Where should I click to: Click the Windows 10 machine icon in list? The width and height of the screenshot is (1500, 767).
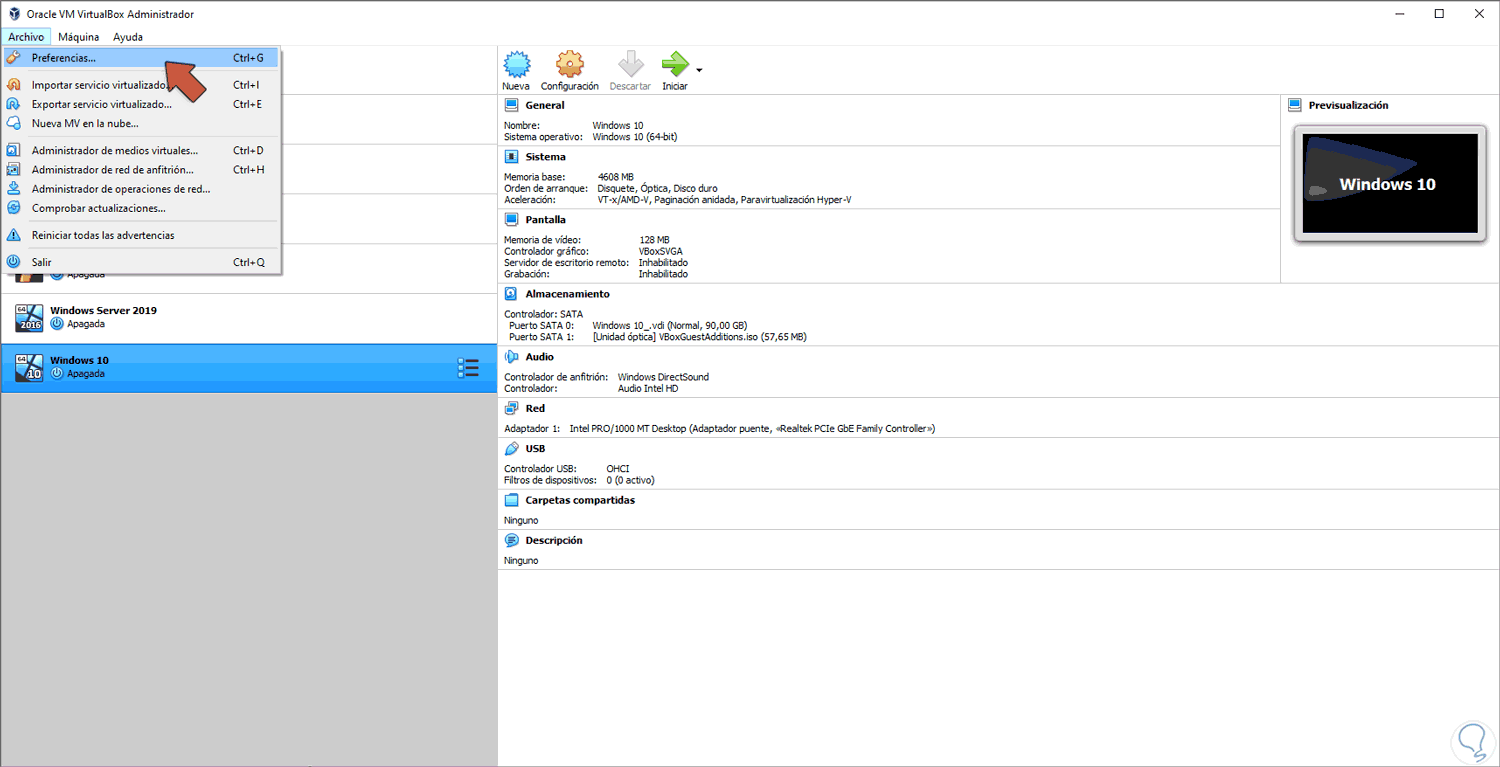29,368
